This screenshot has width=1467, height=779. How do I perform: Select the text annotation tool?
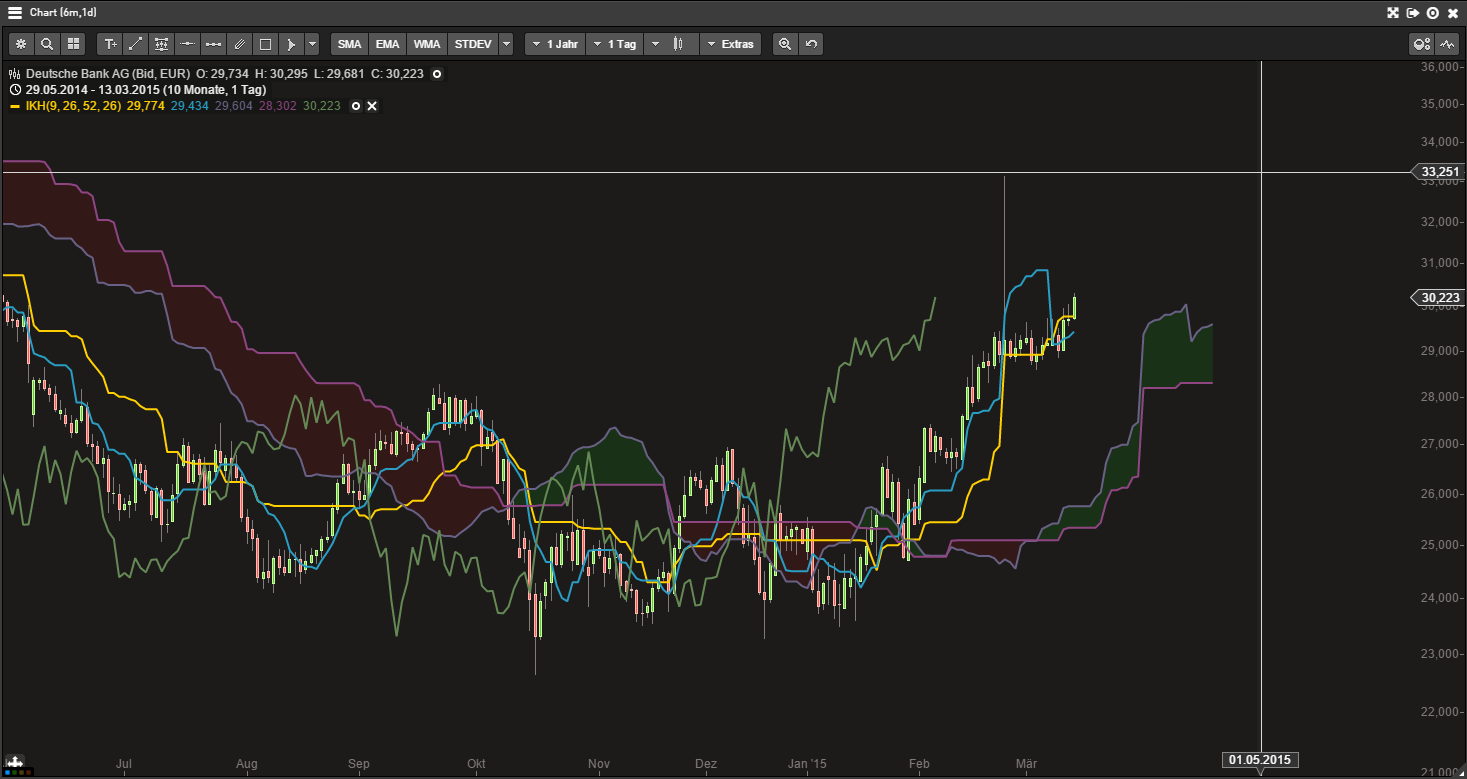coord(110,44)
